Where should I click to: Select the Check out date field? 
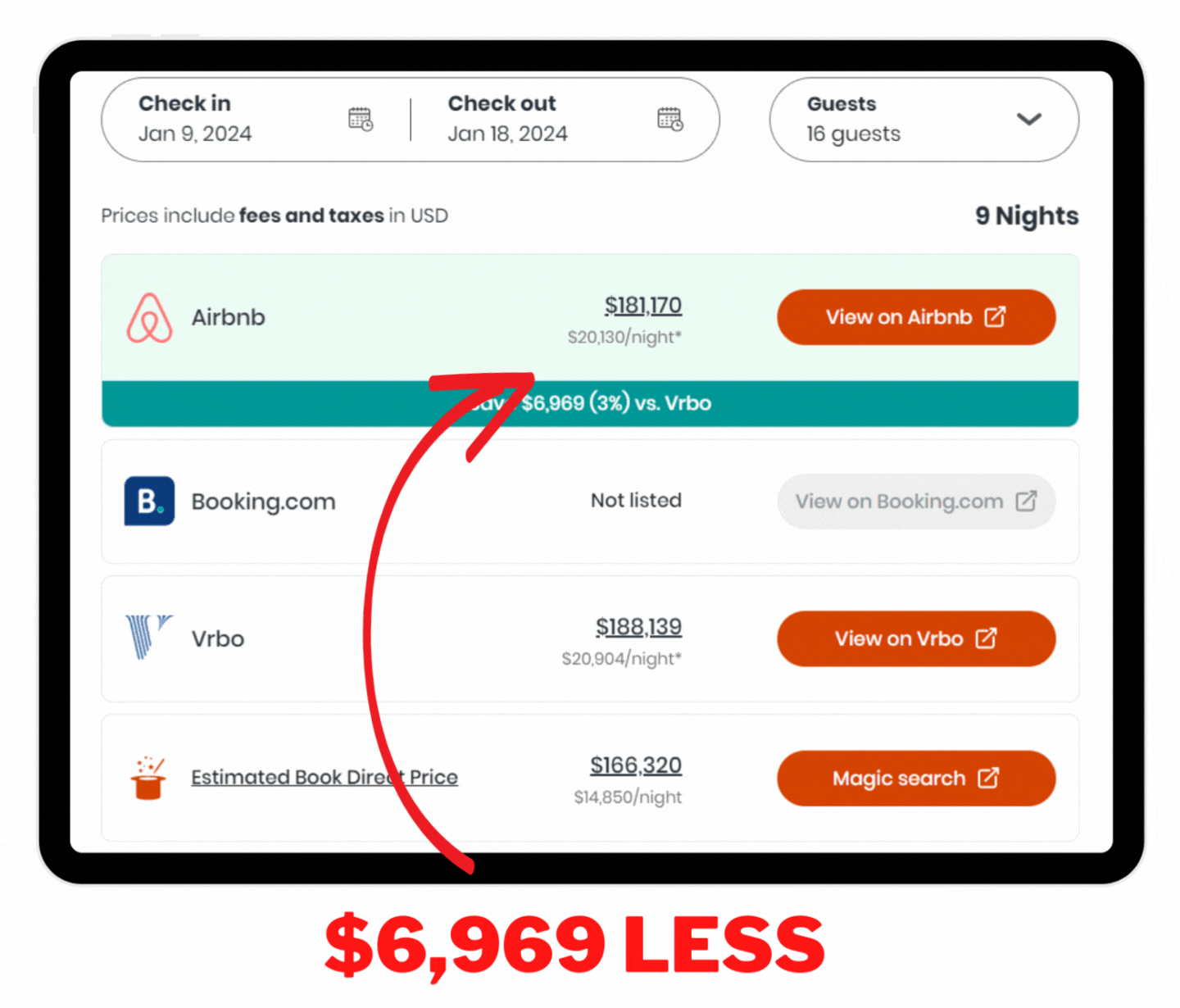(x=565, y=120)
